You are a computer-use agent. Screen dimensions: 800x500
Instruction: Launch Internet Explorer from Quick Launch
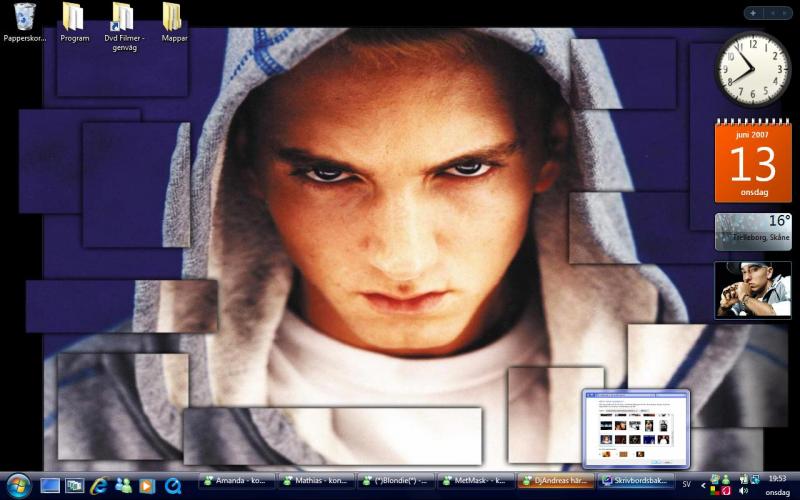pos(98,485)
